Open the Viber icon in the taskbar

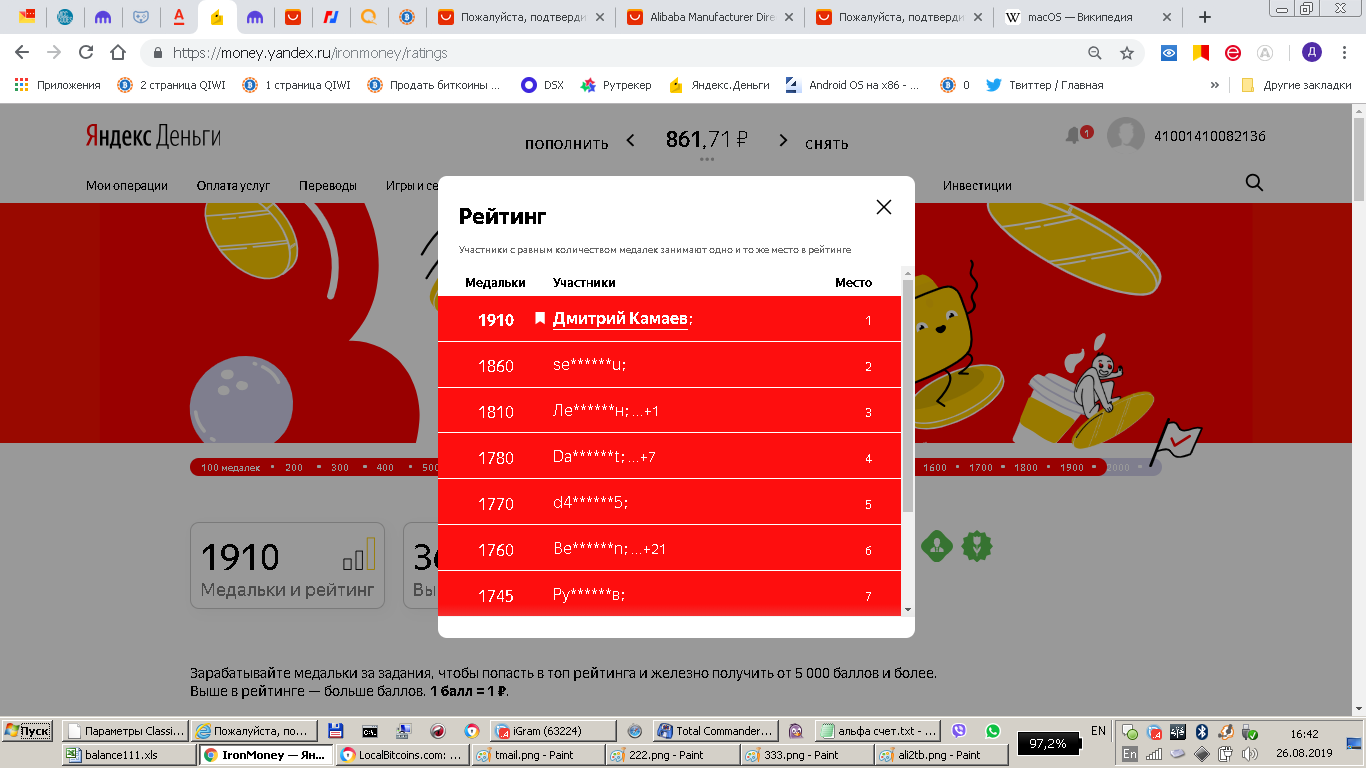pyautogui.click(x=961, y=731)
